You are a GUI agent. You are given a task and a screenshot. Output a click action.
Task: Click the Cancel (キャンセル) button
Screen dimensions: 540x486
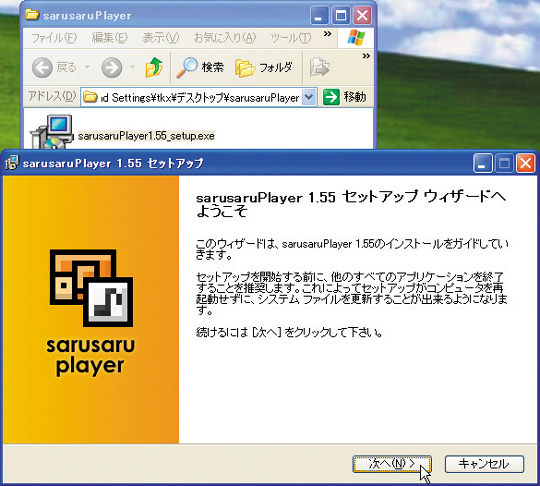[484, 464]
